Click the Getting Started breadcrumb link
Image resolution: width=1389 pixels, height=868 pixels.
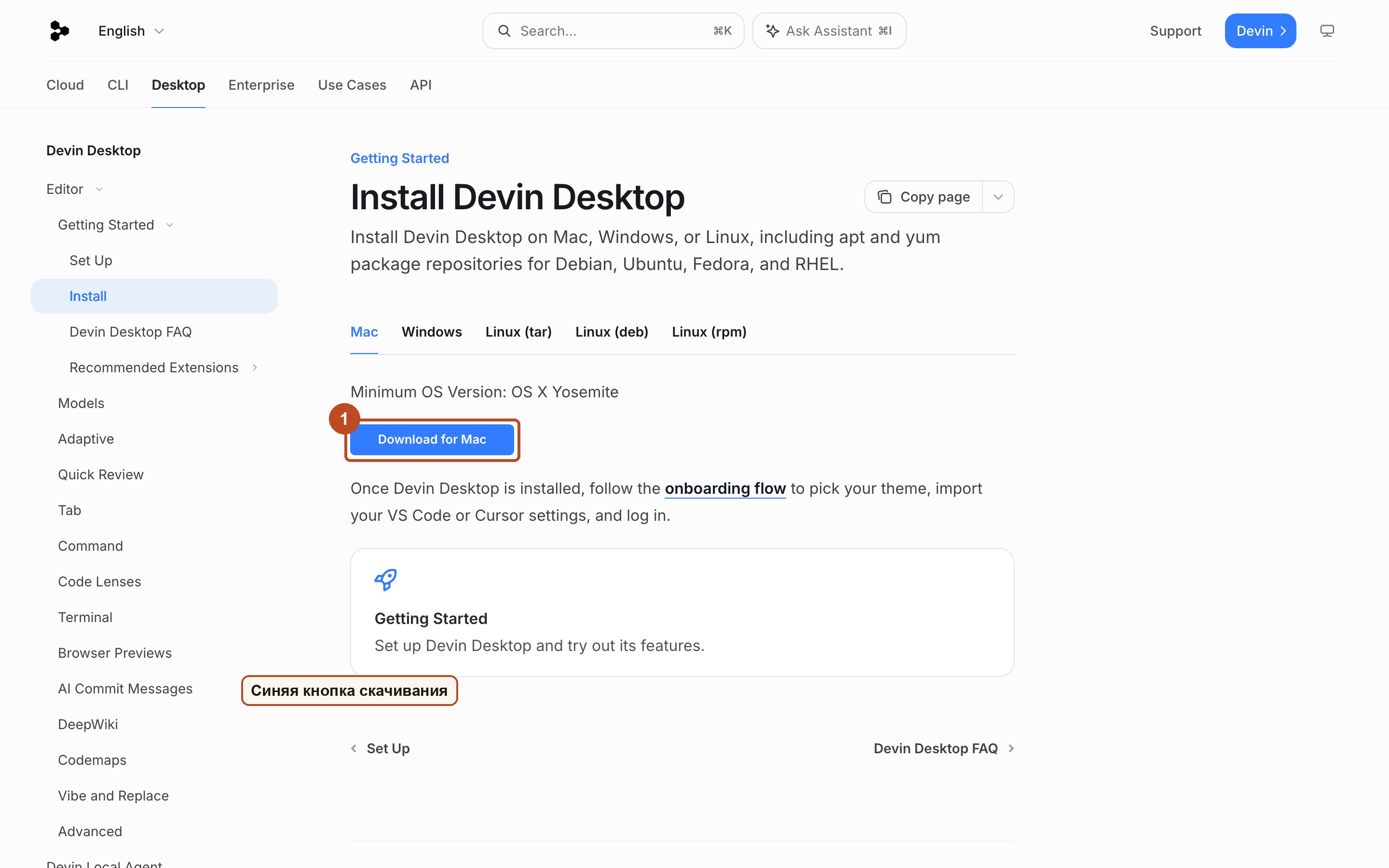coord(399,159)
